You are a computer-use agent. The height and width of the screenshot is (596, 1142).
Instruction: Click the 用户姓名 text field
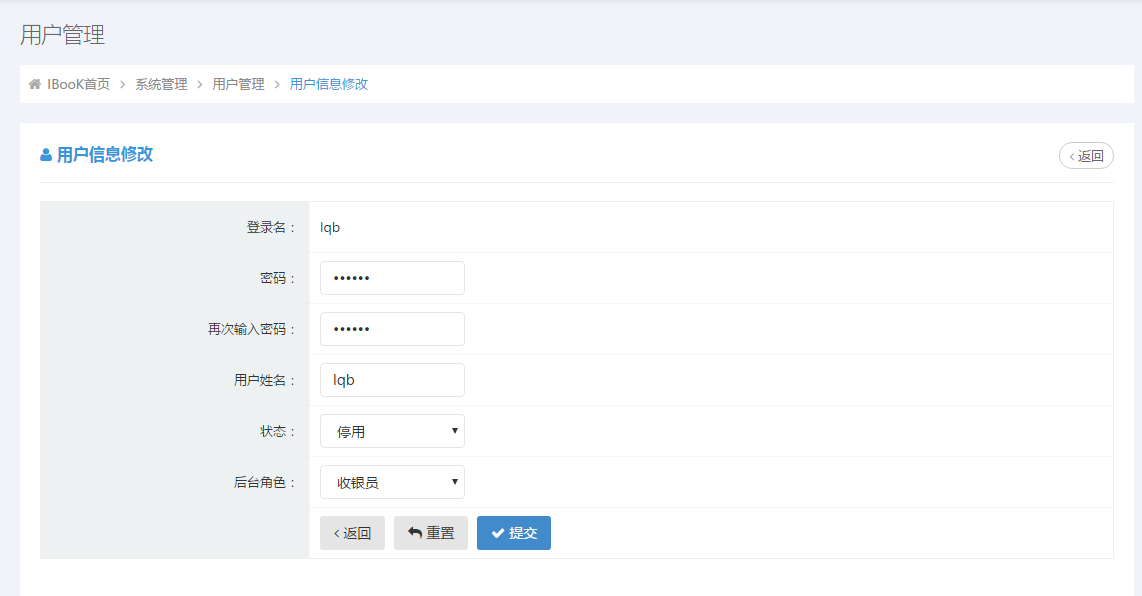pyautogui.click(x=392, y=380)
